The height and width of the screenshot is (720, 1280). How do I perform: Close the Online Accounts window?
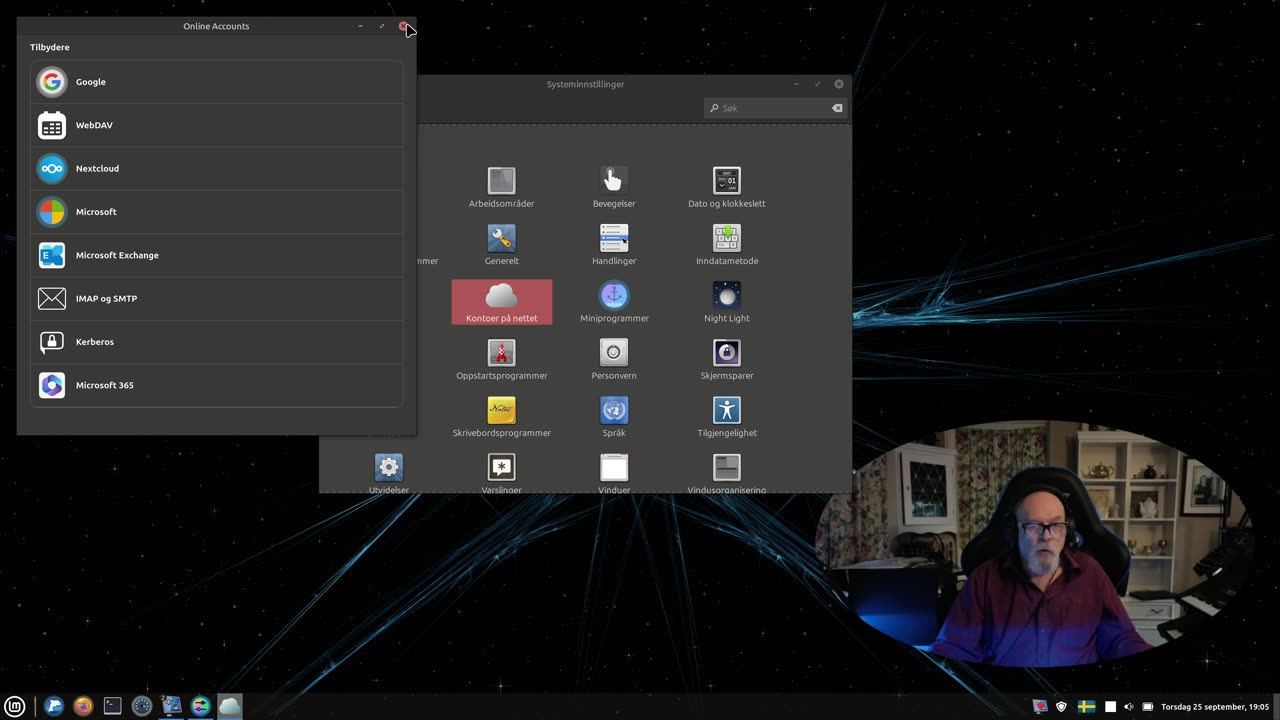coord(403,26)
